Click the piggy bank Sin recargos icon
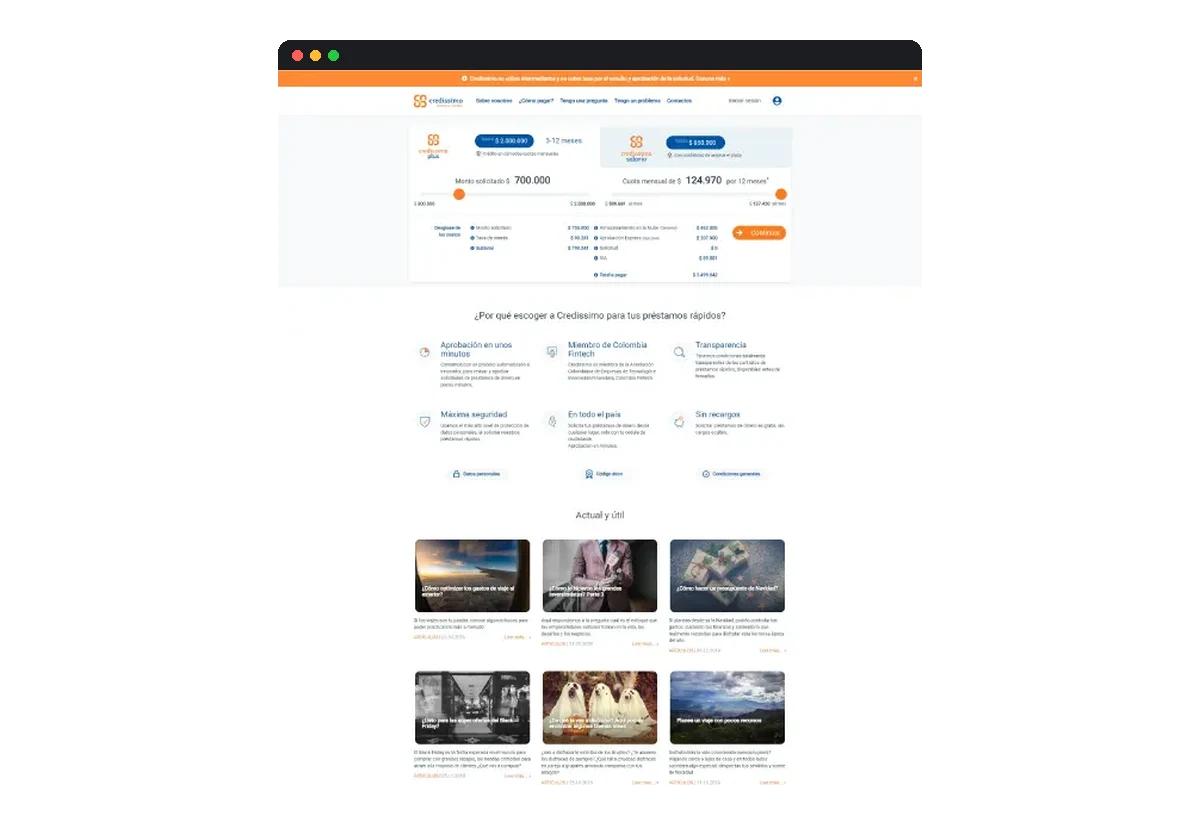This screenshot has height=825, width=1200. [x=679, y=421]
